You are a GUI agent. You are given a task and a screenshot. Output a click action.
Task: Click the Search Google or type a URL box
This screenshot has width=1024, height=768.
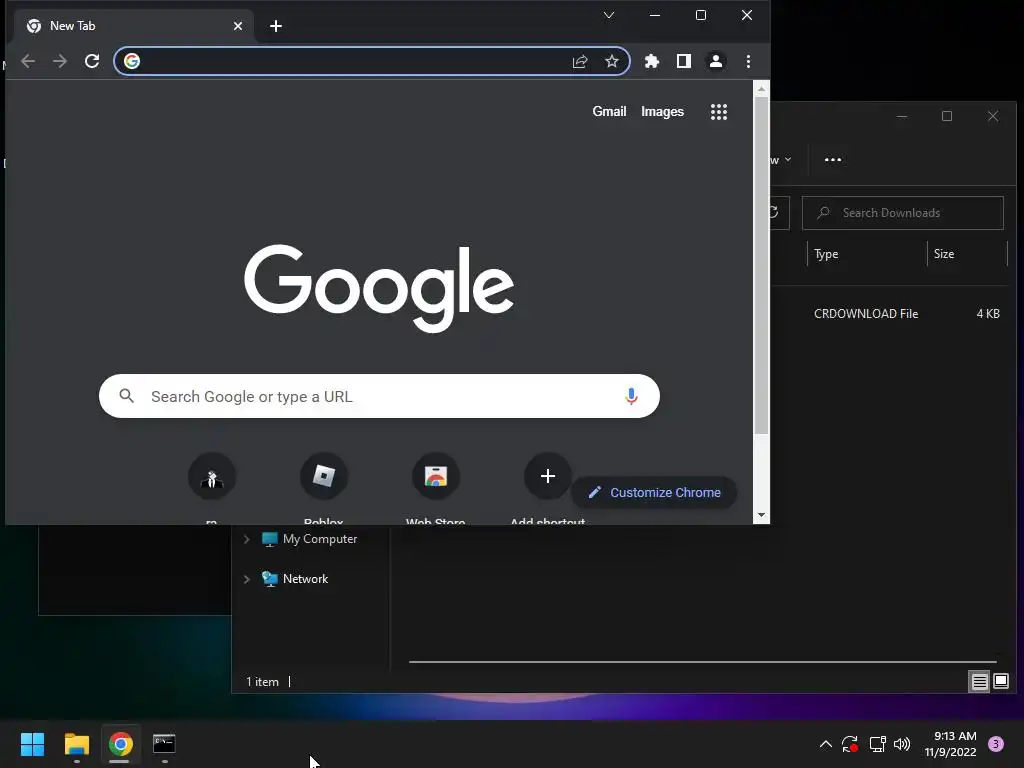pos(379,396)
